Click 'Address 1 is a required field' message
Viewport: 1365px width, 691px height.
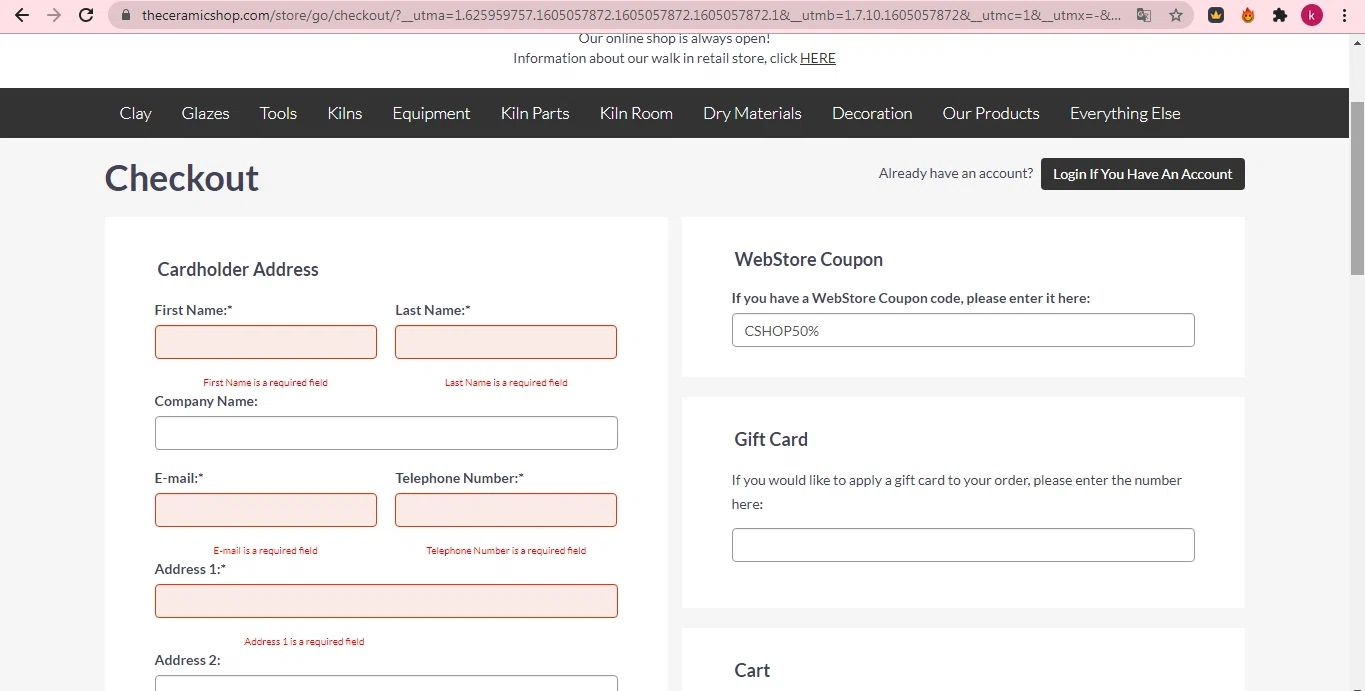[304, 642]
